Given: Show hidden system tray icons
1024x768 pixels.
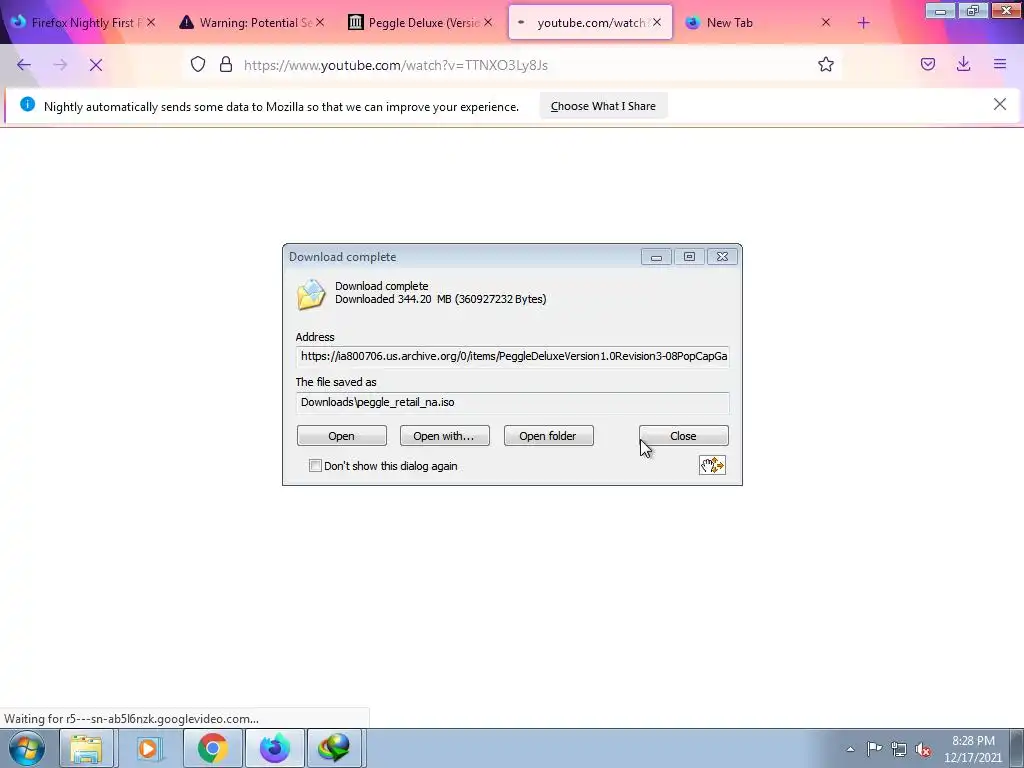Looking at the screenshot, I should pos(850,749).
